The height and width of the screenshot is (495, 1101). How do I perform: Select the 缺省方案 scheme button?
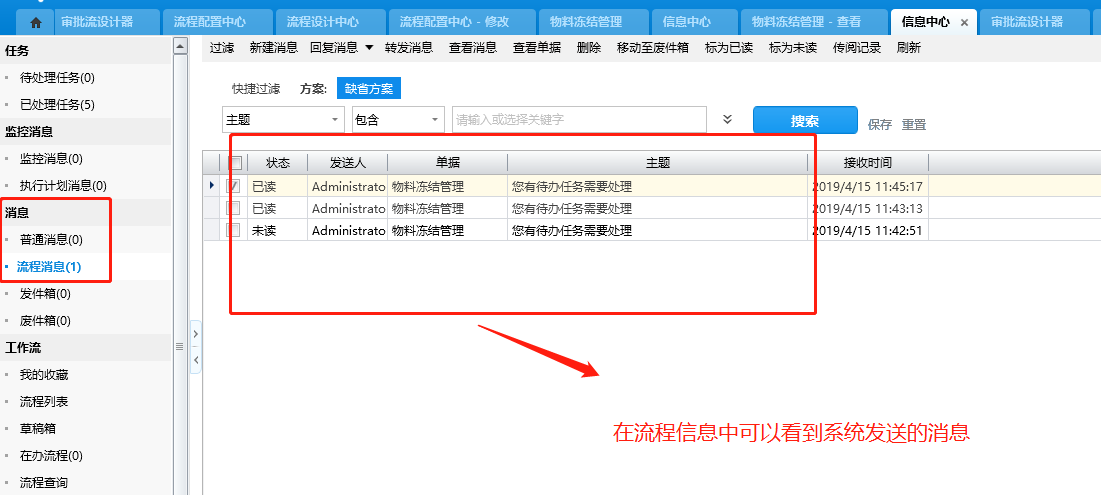(x=369, y=88)
